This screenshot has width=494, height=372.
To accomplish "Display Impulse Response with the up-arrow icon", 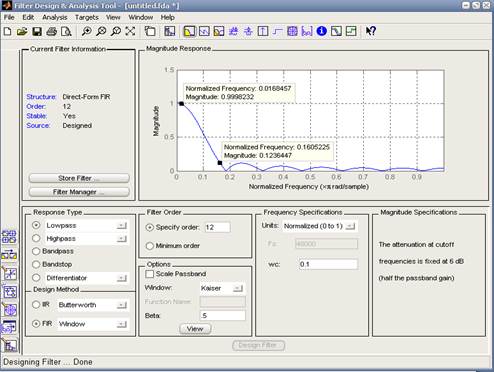I will click(x=263, y=31).
